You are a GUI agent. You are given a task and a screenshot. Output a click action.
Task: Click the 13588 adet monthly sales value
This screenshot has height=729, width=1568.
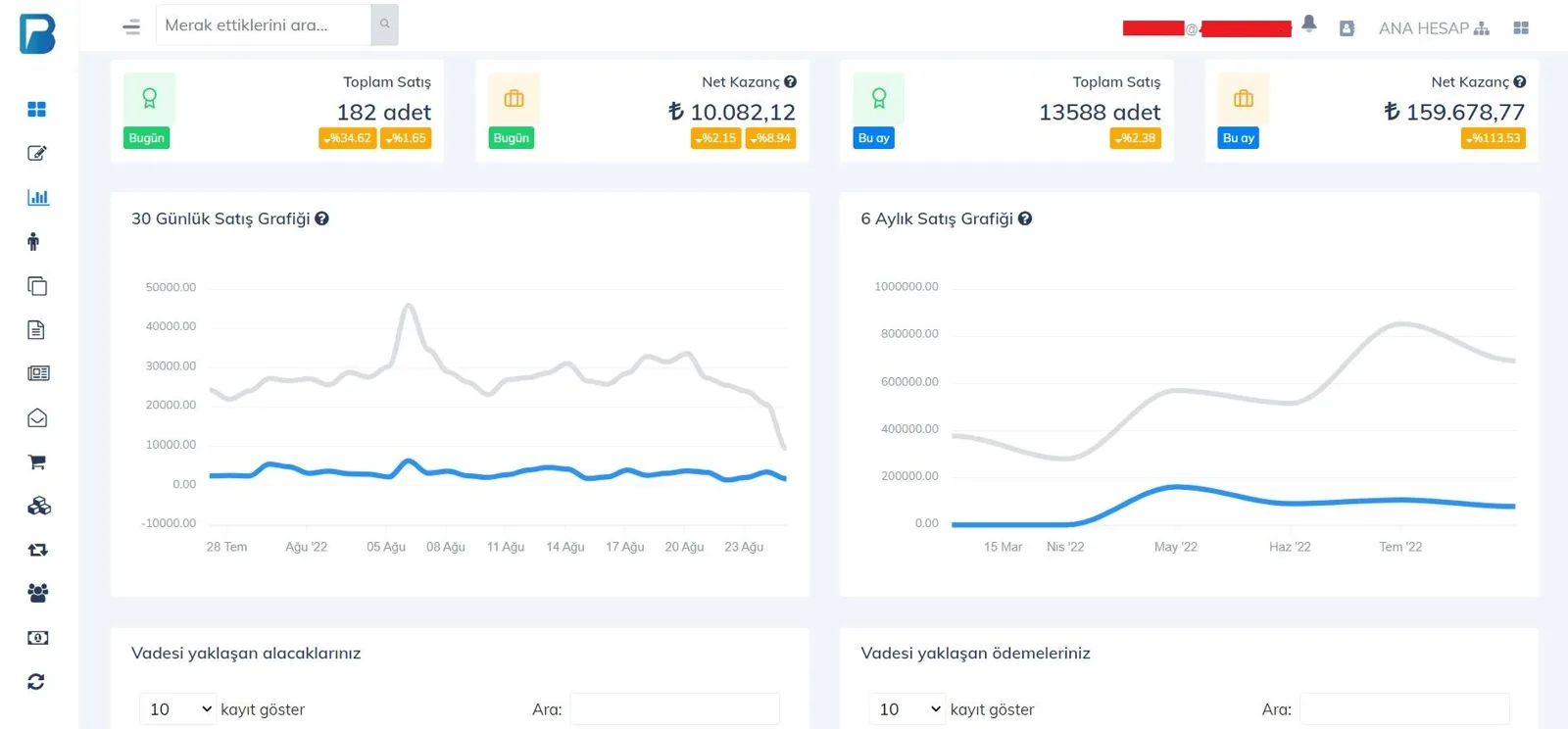(1100, 113)
